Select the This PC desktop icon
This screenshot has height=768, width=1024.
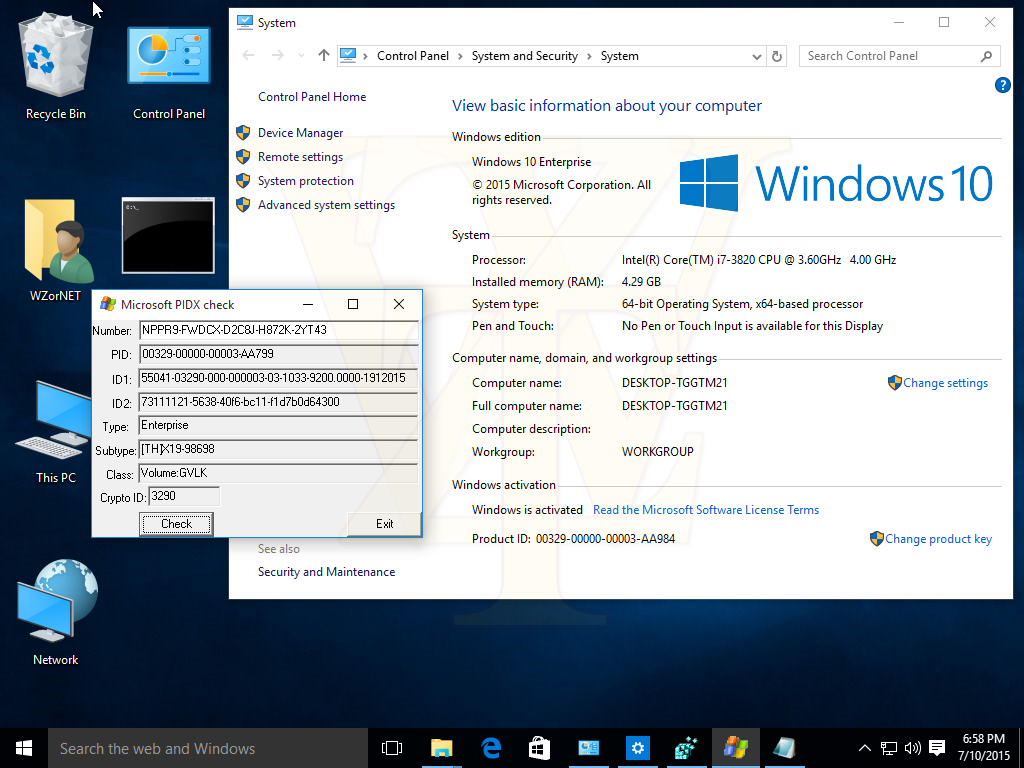[56, 432]
